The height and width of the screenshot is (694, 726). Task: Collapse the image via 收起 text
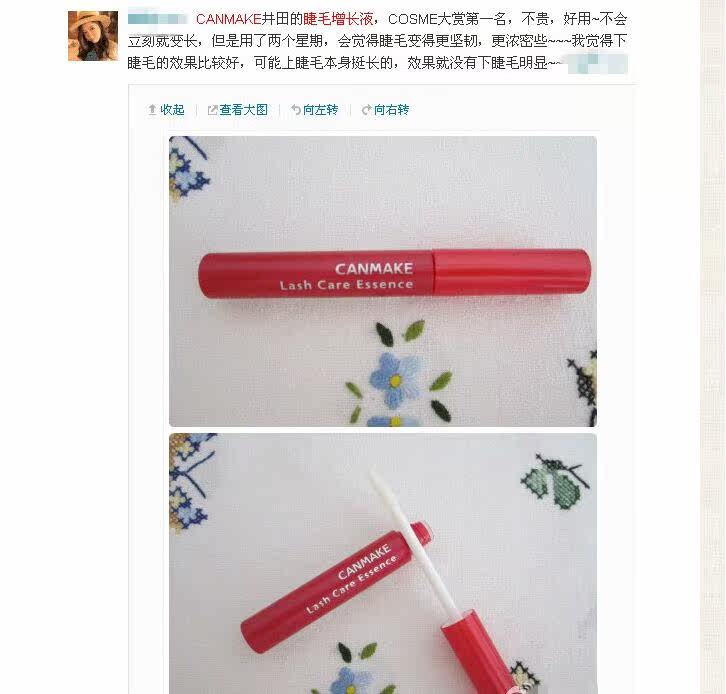[172, 110]
